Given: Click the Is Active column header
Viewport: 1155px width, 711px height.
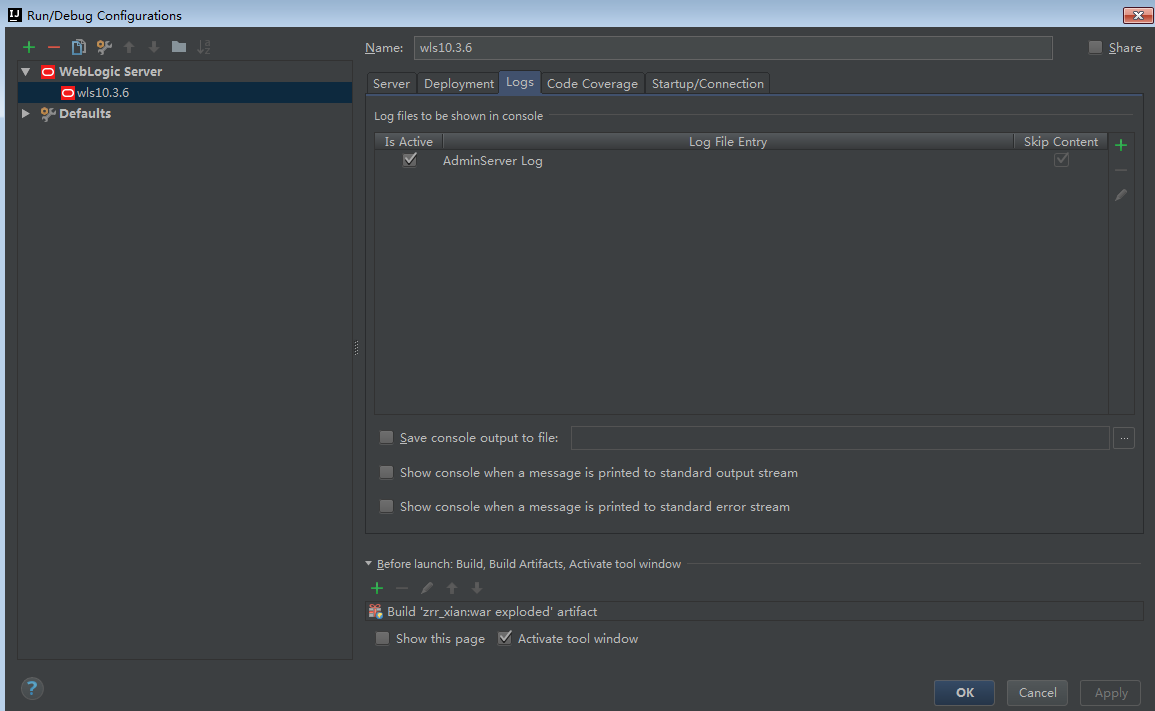Looking at the screenshot, I should pyautogui.click(x=409, y=141).
